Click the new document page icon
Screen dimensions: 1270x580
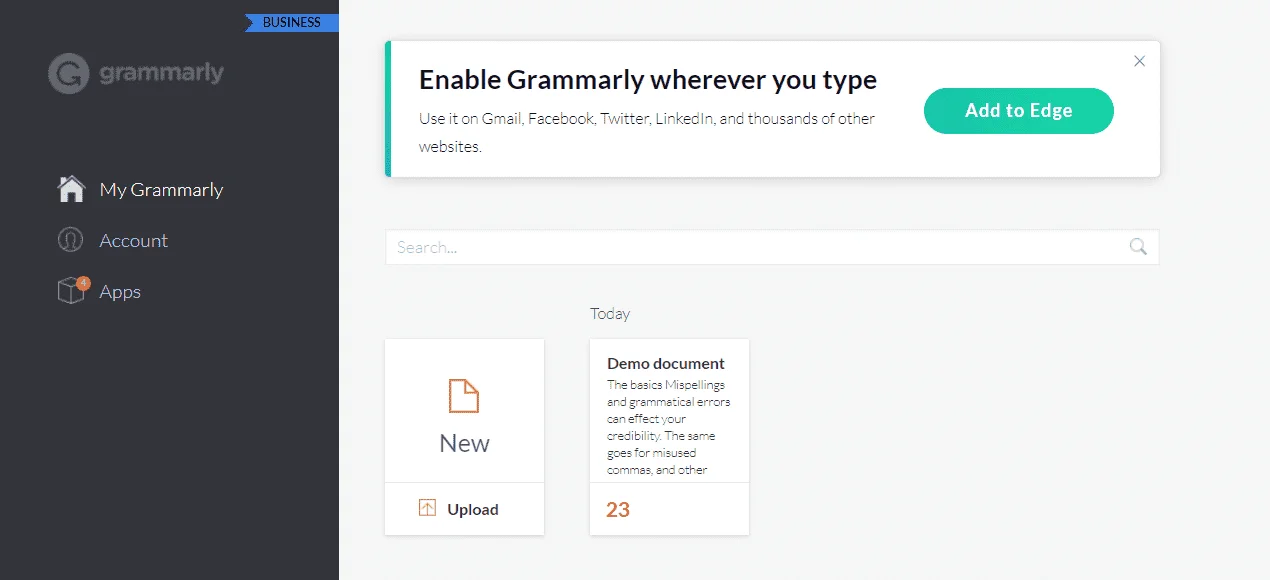click(464, 396)
